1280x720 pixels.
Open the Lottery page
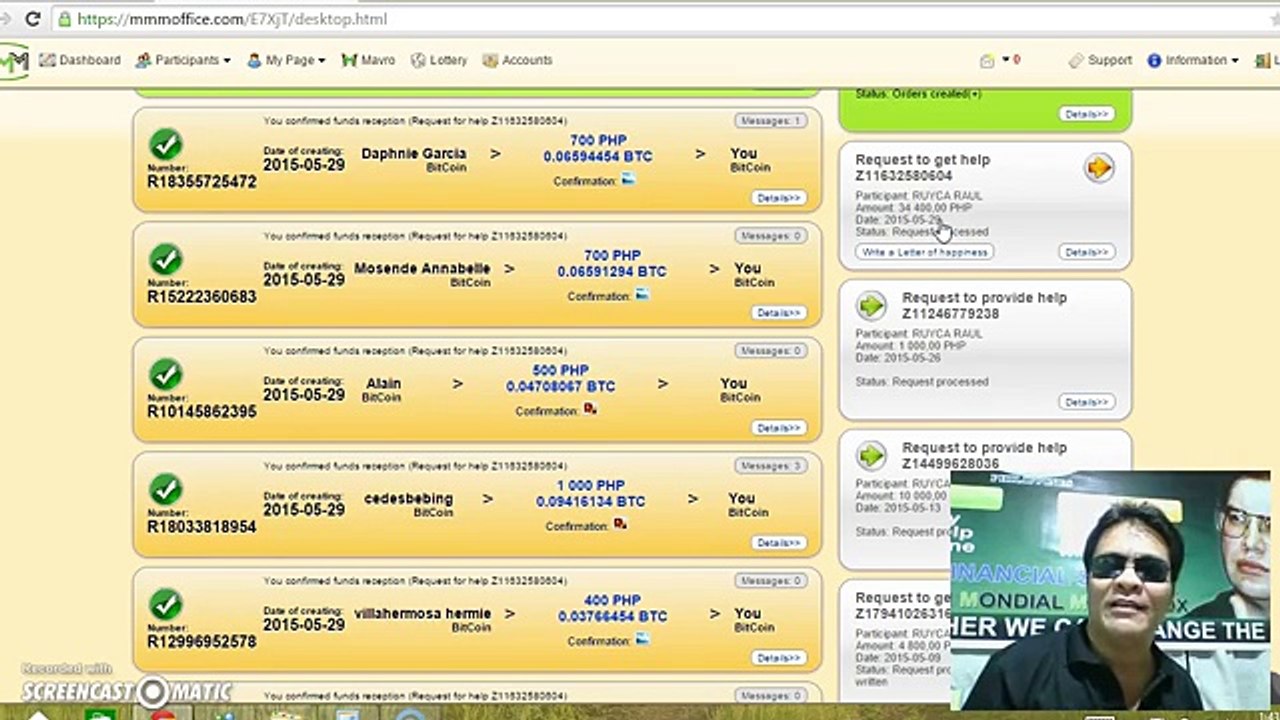point(439,60)
